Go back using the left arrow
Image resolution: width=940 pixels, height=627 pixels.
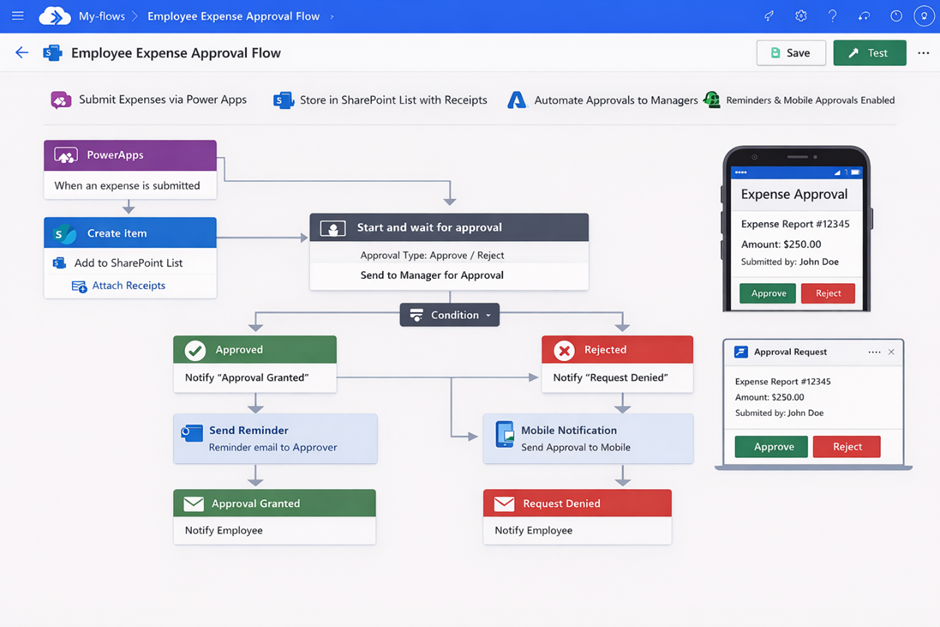point(22,53)
